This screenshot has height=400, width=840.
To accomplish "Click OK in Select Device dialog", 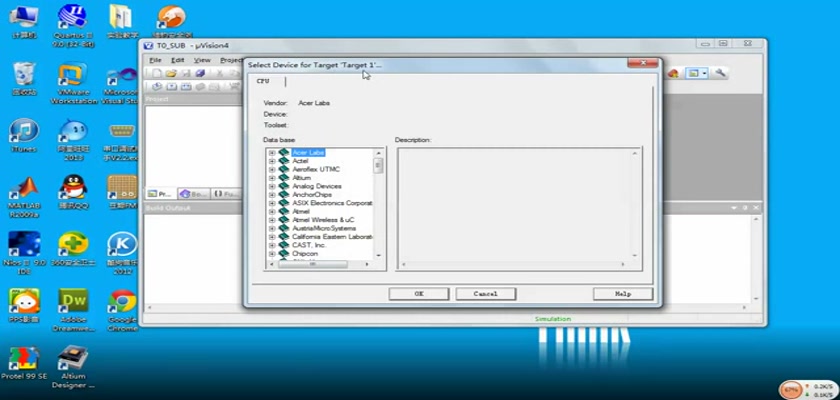I will [419, 293].
